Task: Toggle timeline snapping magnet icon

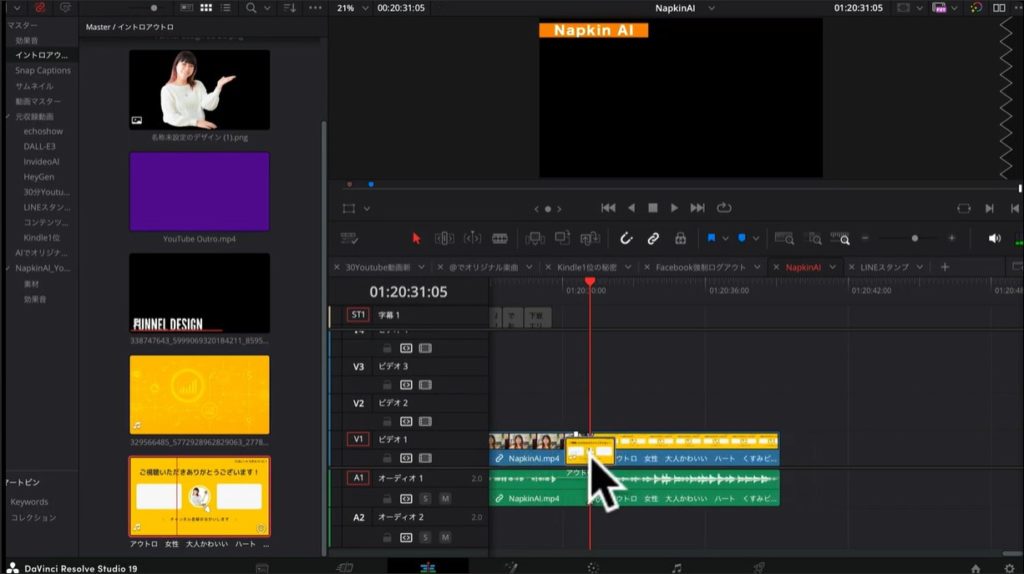Action: tap(625, 238)
